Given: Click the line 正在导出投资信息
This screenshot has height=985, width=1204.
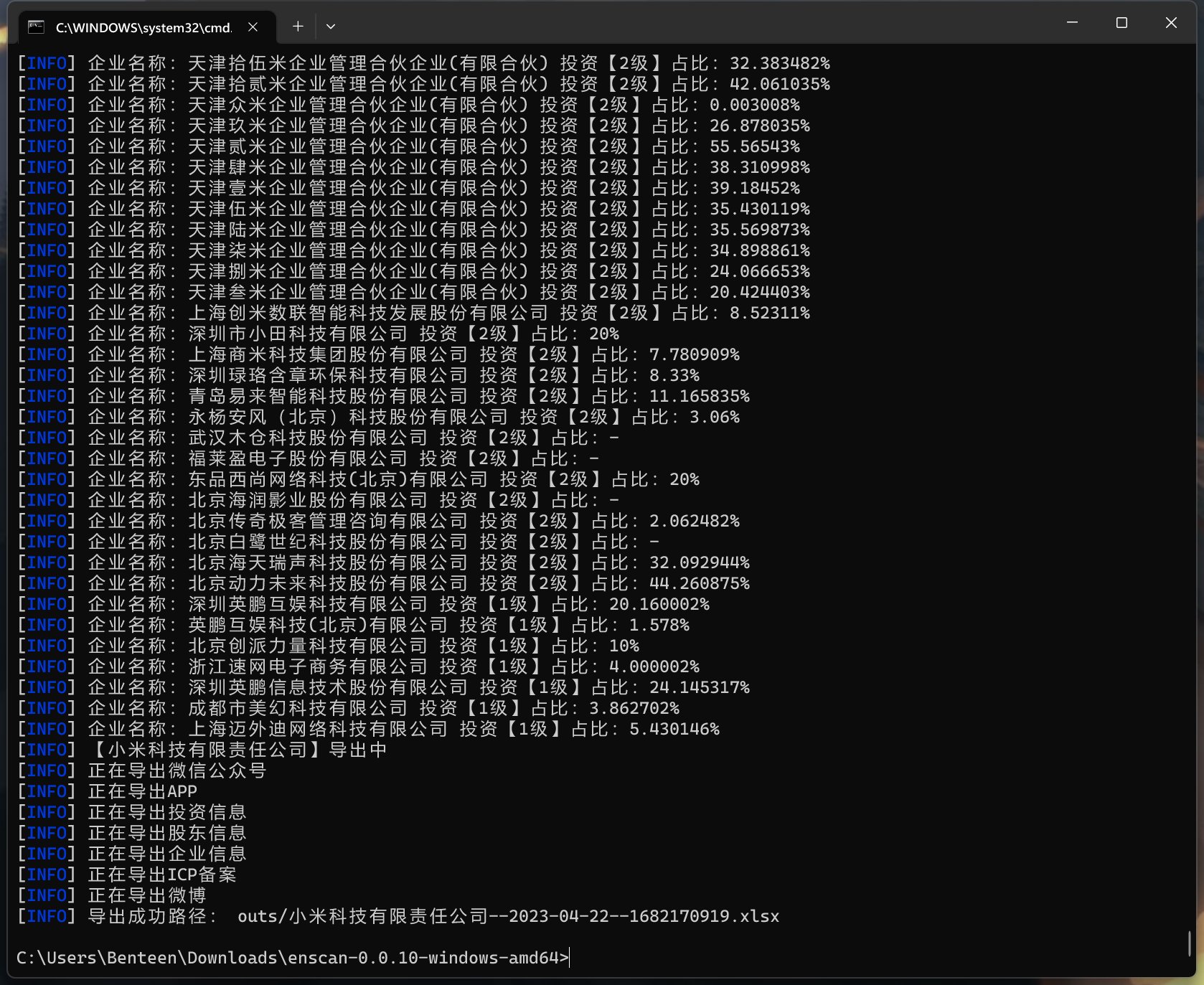Looking at the screenshot, I should [x=131, y=812].
